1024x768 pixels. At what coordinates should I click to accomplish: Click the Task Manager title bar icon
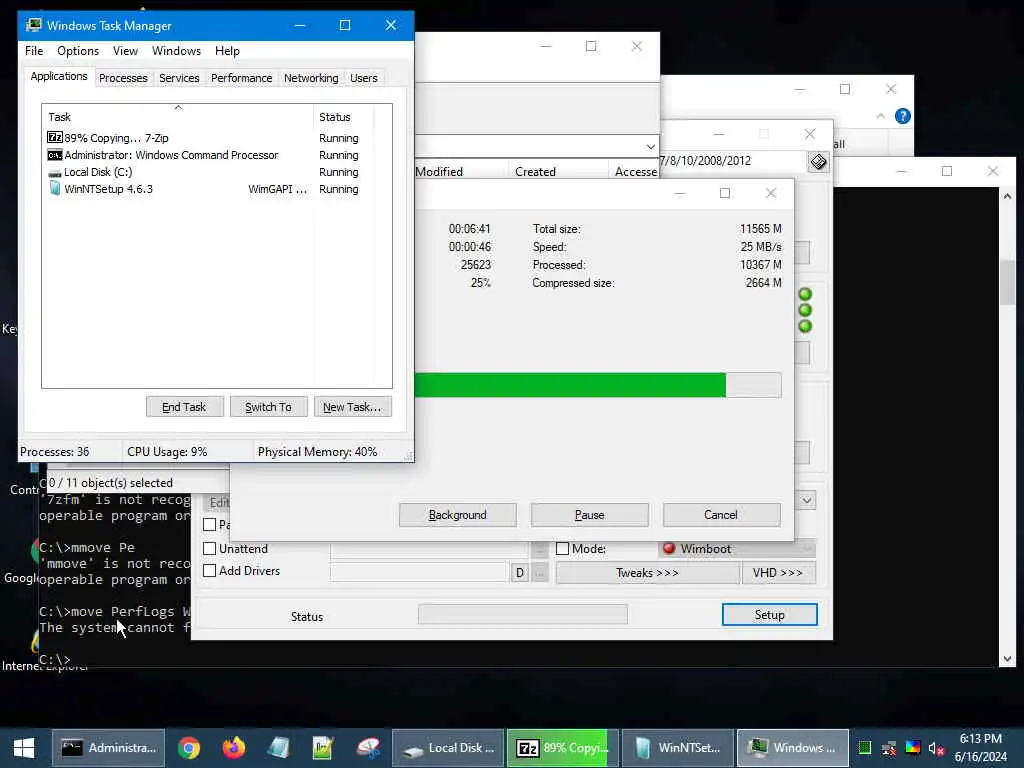click(33, 25)
